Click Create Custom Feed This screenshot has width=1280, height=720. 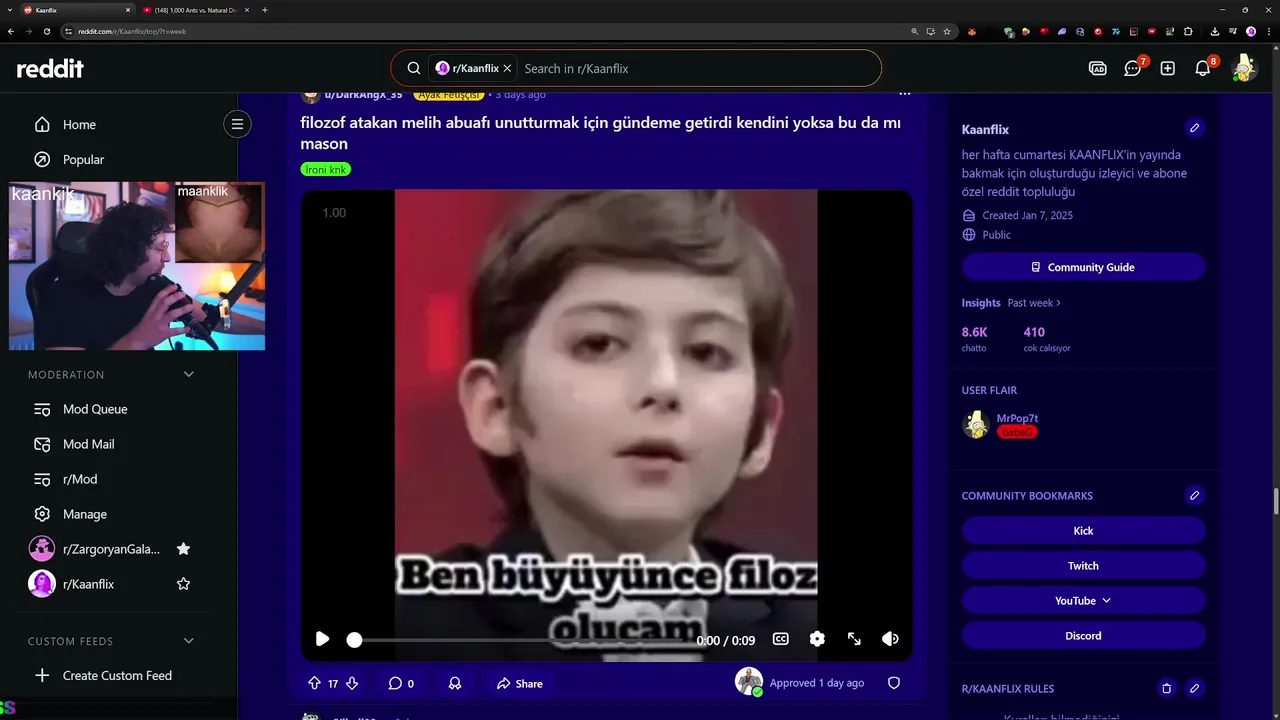point(119,675)
